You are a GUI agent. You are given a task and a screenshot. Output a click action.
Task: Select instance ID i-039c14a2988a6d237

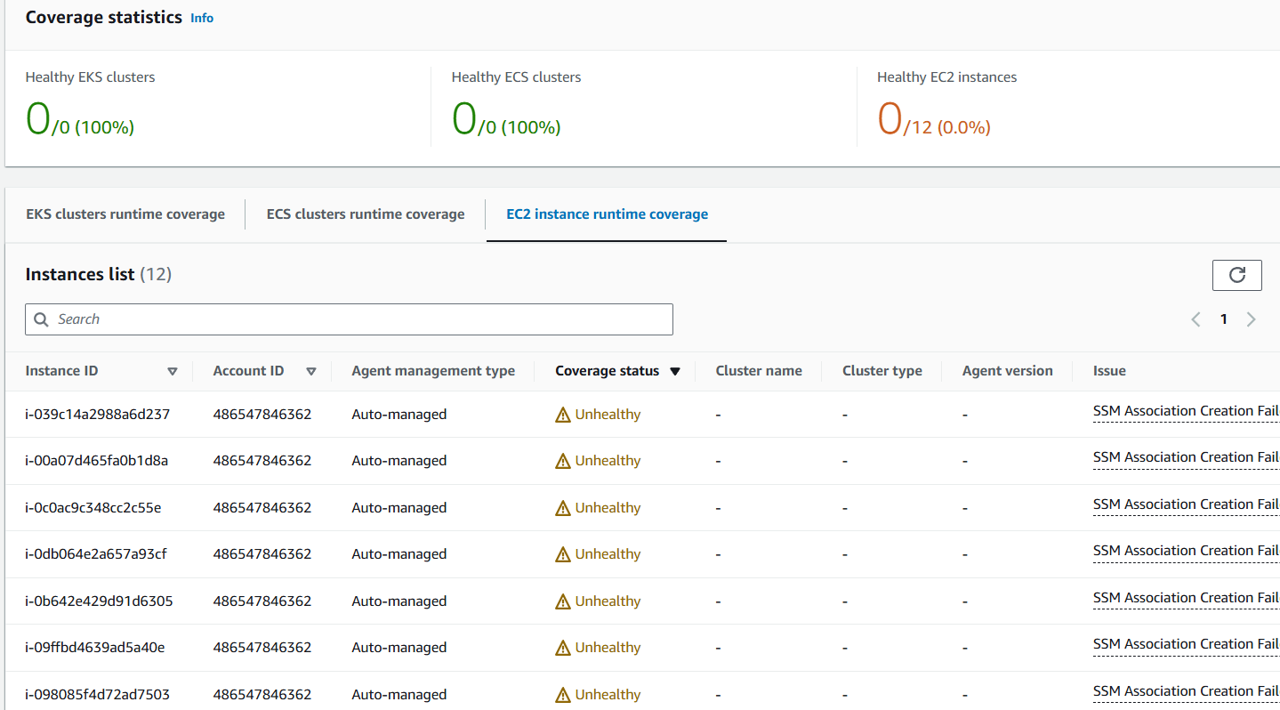98,414
